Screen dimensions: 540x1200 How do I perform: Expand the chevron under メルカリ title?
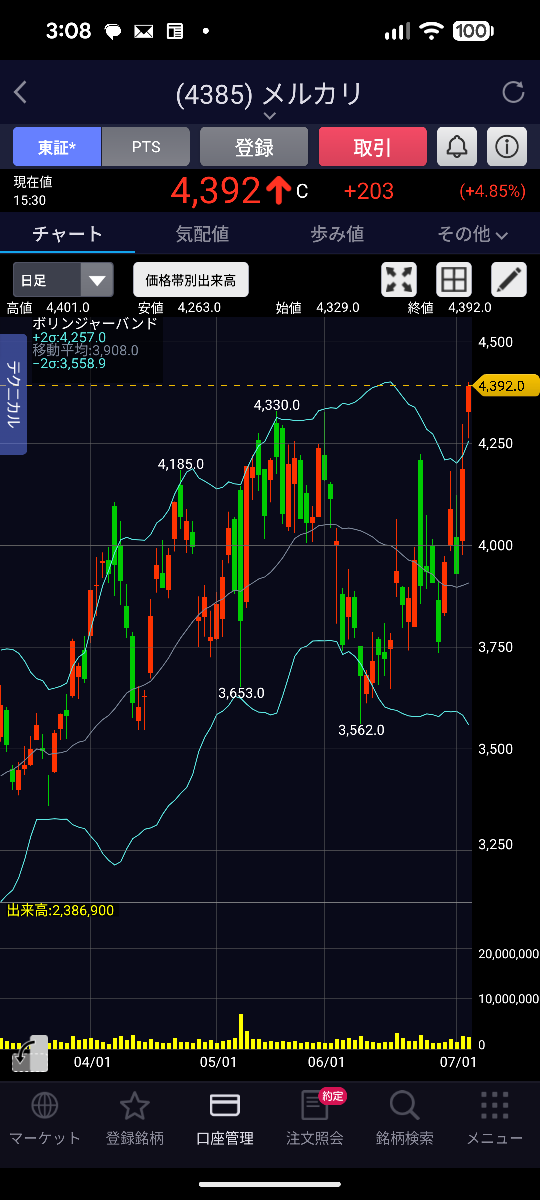(x=269, y=116)
